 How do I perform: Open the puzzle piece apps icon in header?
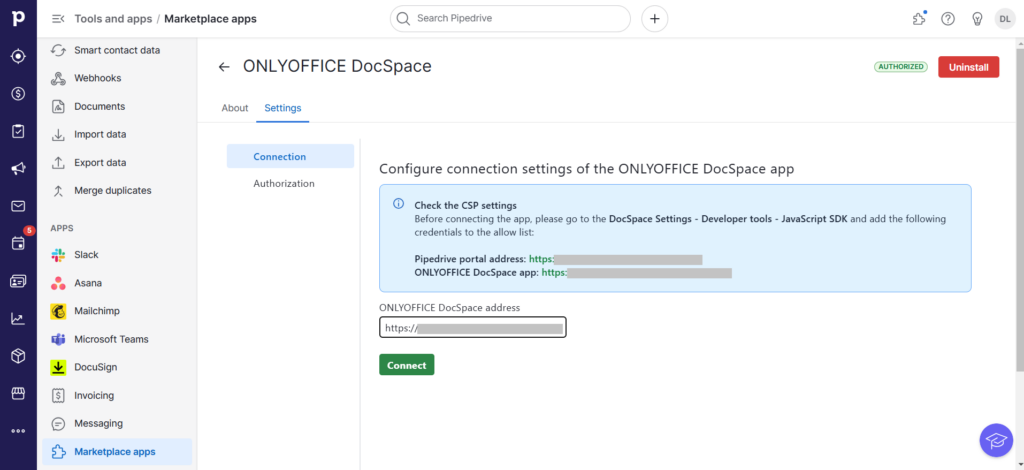[919, 19]
